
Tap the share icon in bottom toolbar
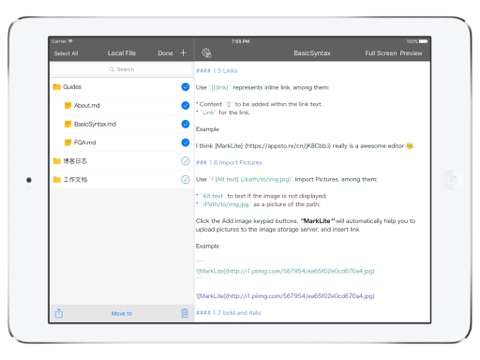(59, 313)
